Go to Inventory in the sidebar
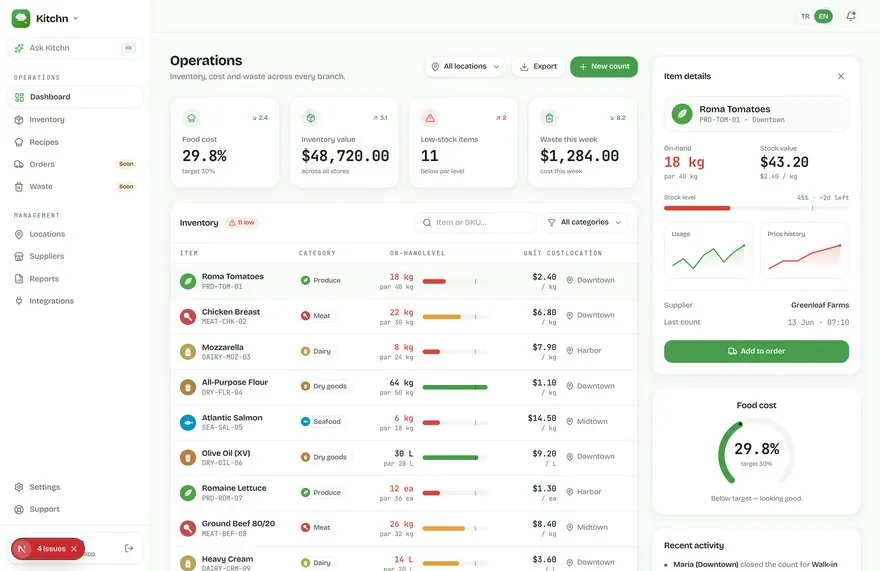The width and height of the screenshot is (880, 571). click(75, 120)
